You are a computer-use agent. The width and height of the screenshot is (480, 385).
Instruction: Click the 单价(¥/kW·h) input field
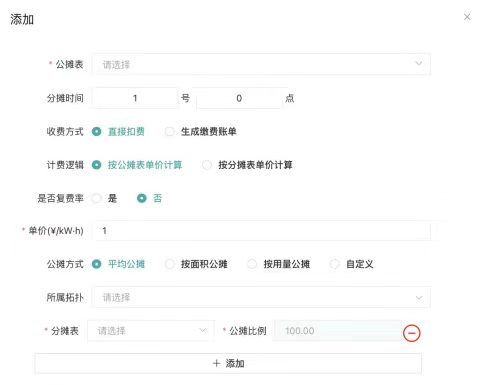coord(262,231)
